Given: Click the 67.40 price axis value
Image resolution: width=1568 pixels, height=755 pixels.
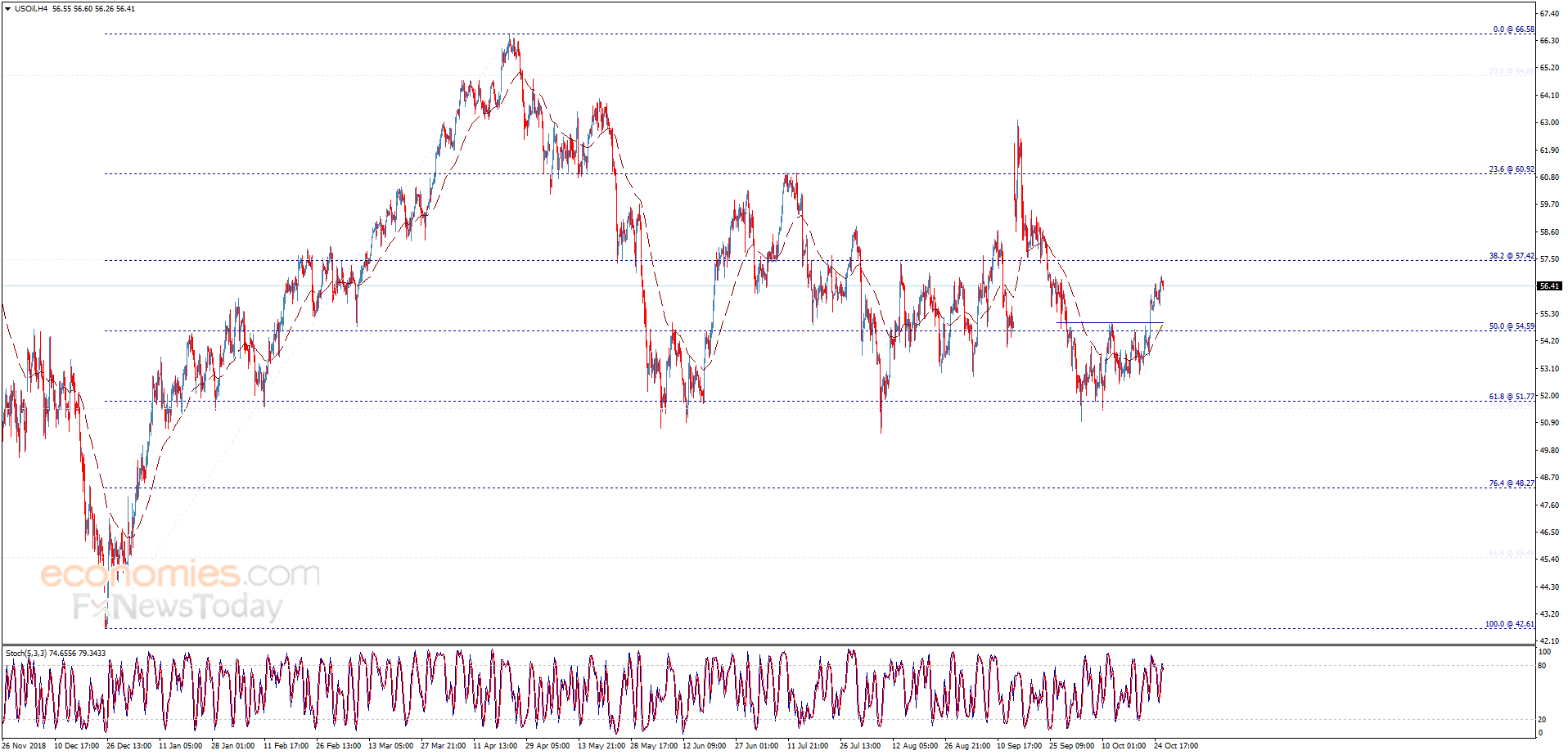Looking at the screenshot, I should click(1549, 14).
